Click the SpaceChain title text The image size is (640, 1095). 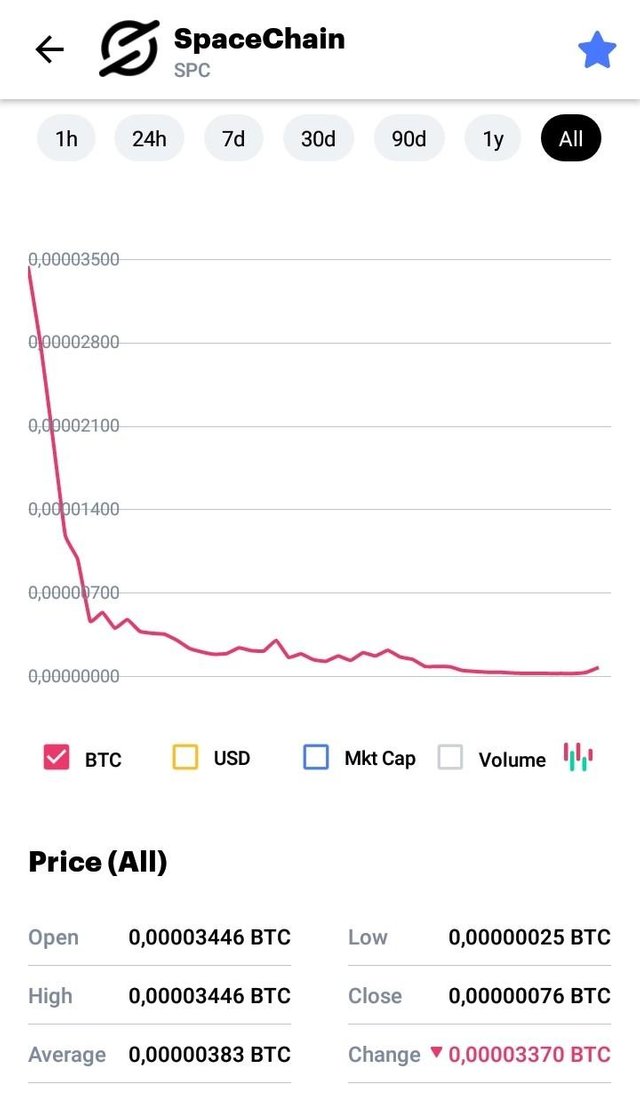259,39
